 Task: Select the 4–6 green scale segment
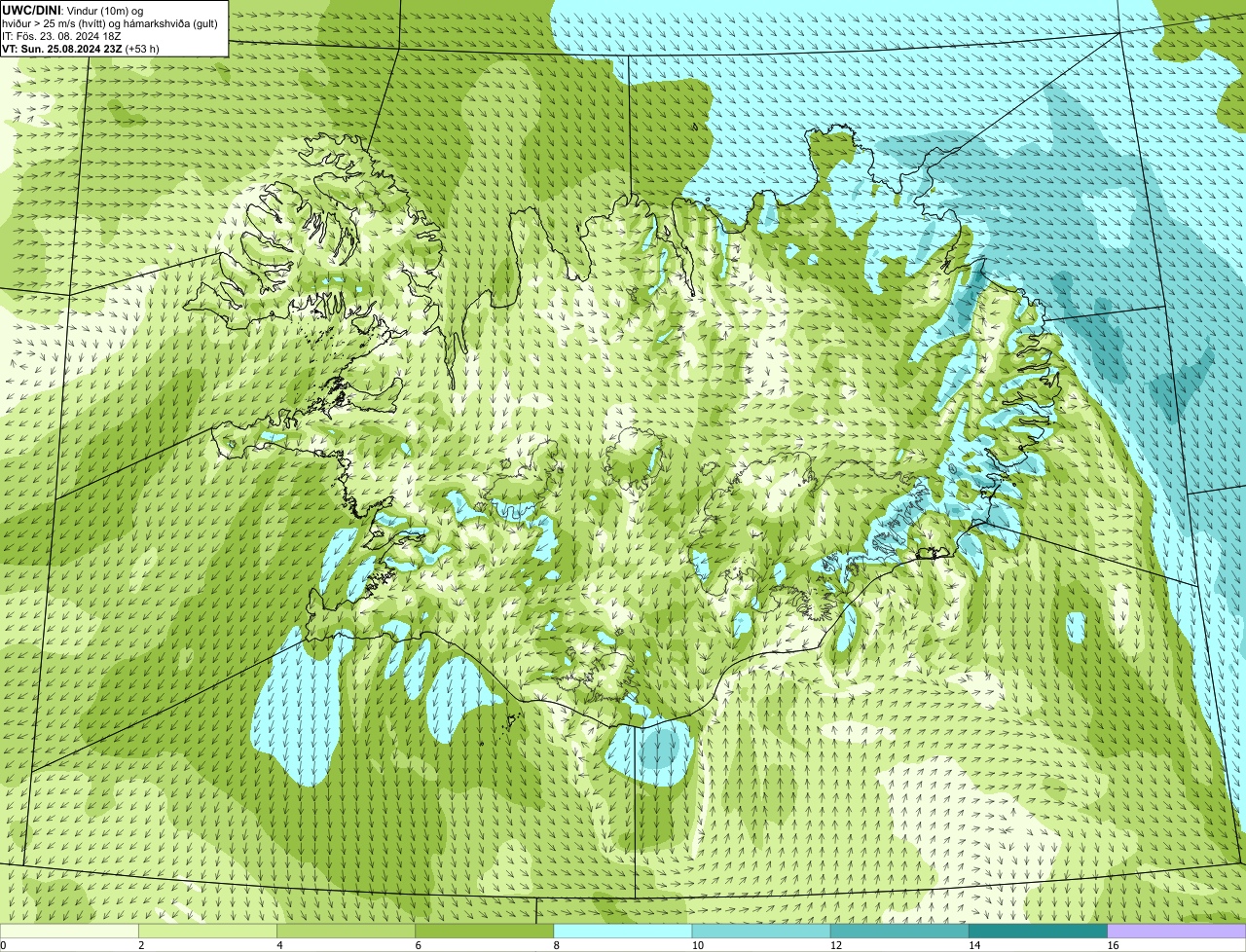pyautogui.click(x=347, y=932)
